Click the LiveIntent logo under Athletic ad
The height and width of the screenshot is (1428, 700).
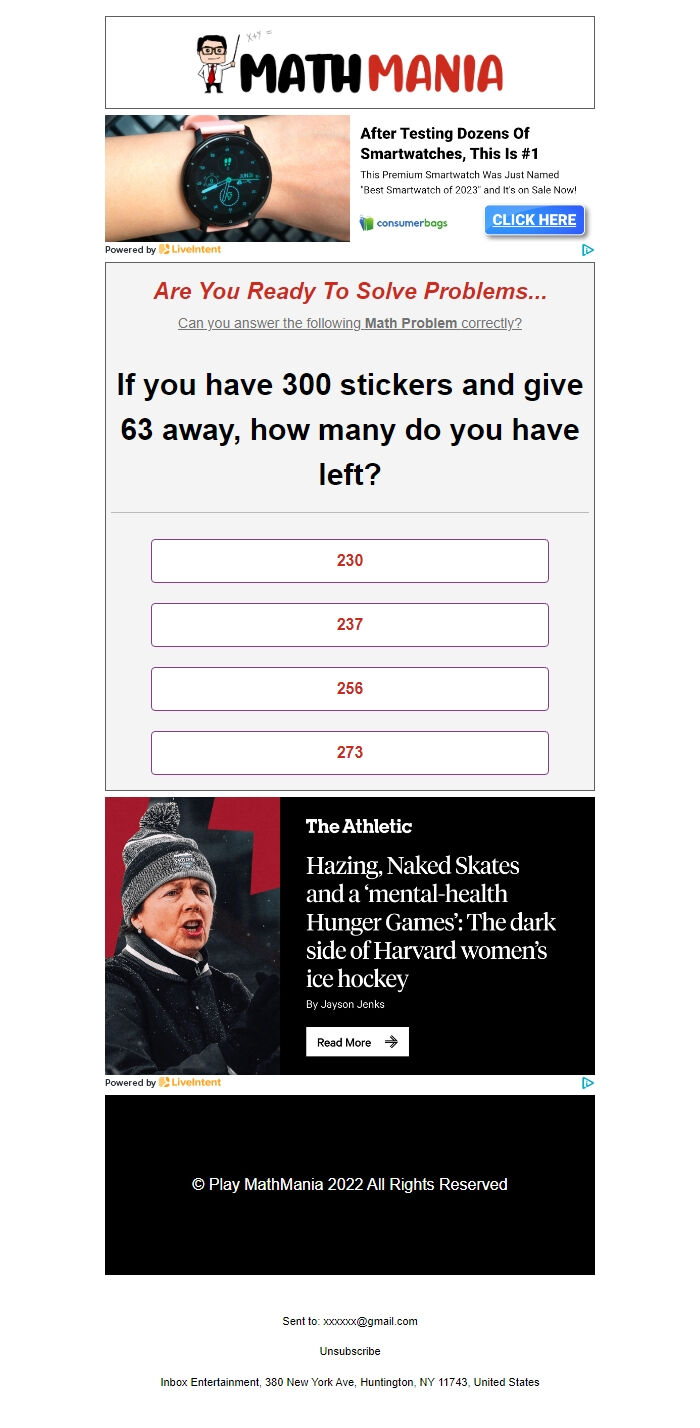click(190, 1083)
